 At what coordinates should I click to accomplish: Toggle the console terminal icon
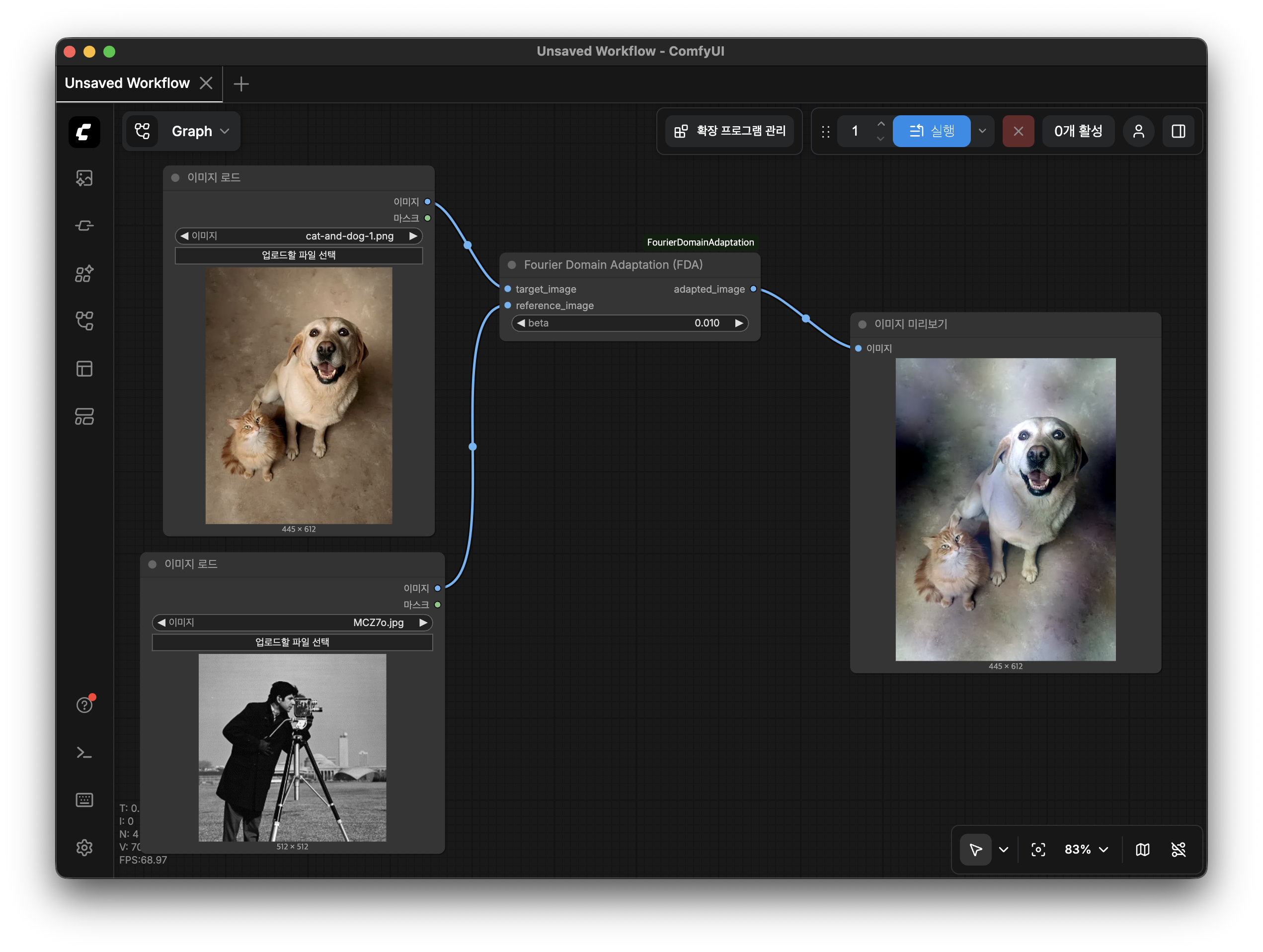tap(84, 753)
